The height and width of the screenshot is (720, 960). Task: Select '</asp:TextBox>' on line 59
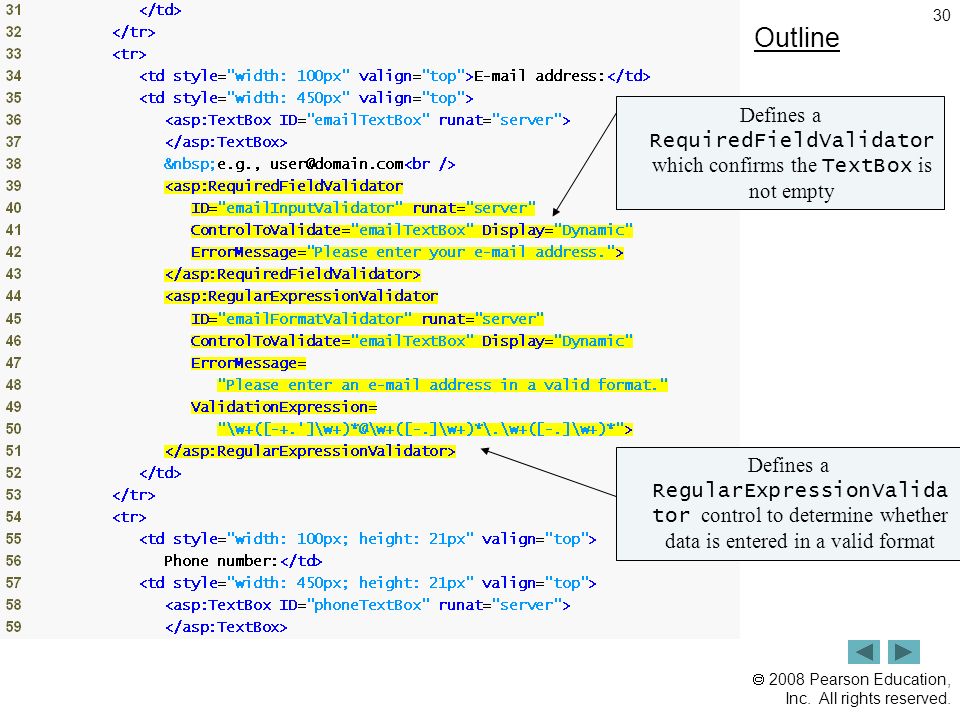tap(226, 627)
